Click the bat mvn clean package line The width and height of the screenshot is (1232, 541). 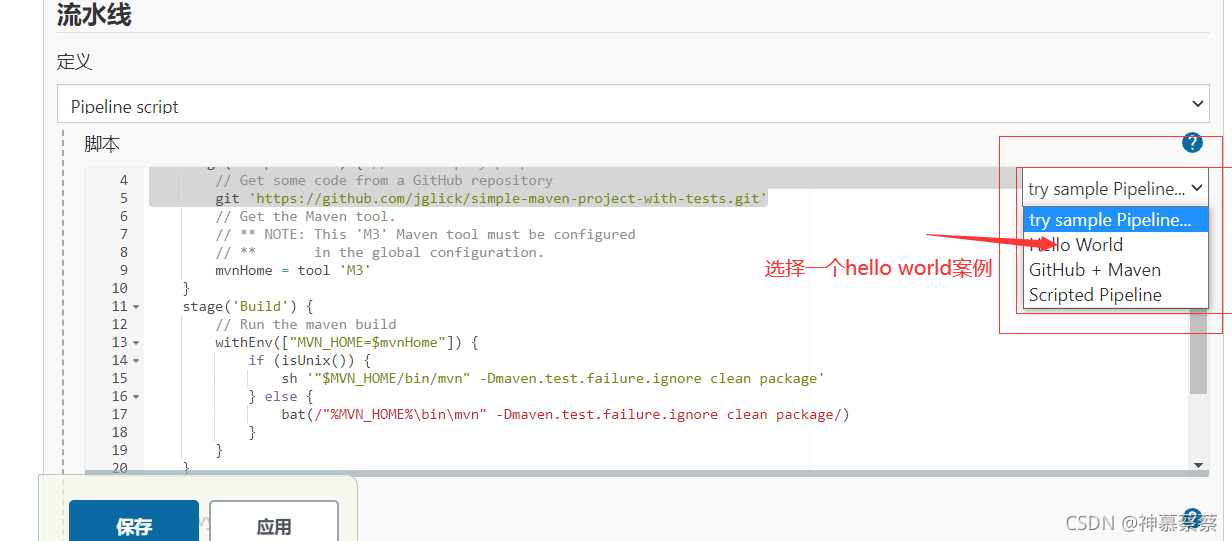(x=565, y=414)
